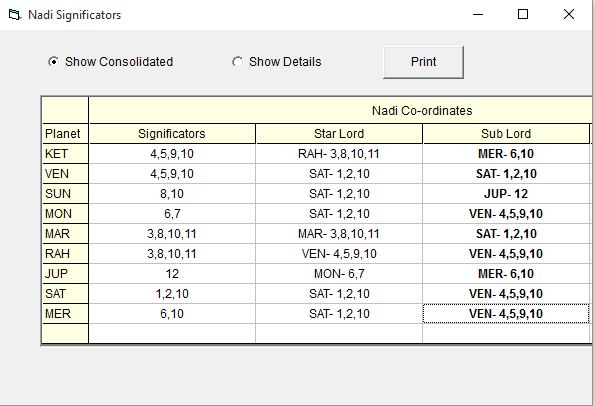Viewport: 595px width, 406px height.
Task: Click the Planet column header
Action: pyautogui.click(x=65, y=134)
